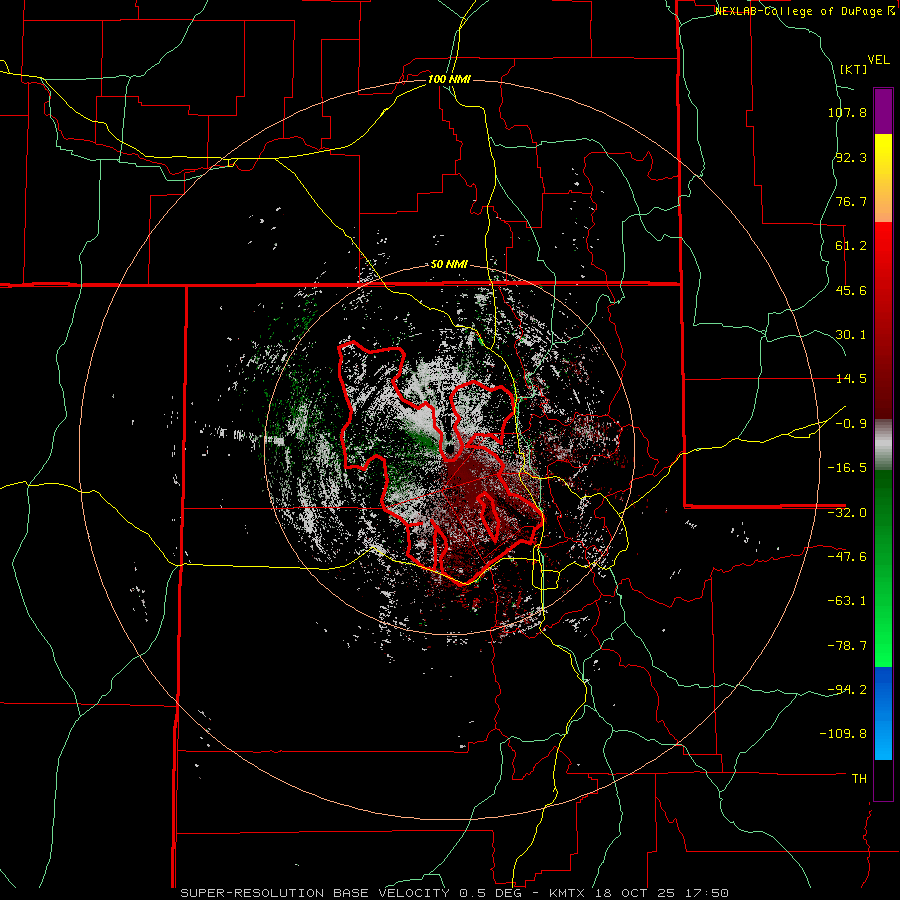Click the -78.7 velocity scale value
The image size is (900, 900).
click(847, 646)
